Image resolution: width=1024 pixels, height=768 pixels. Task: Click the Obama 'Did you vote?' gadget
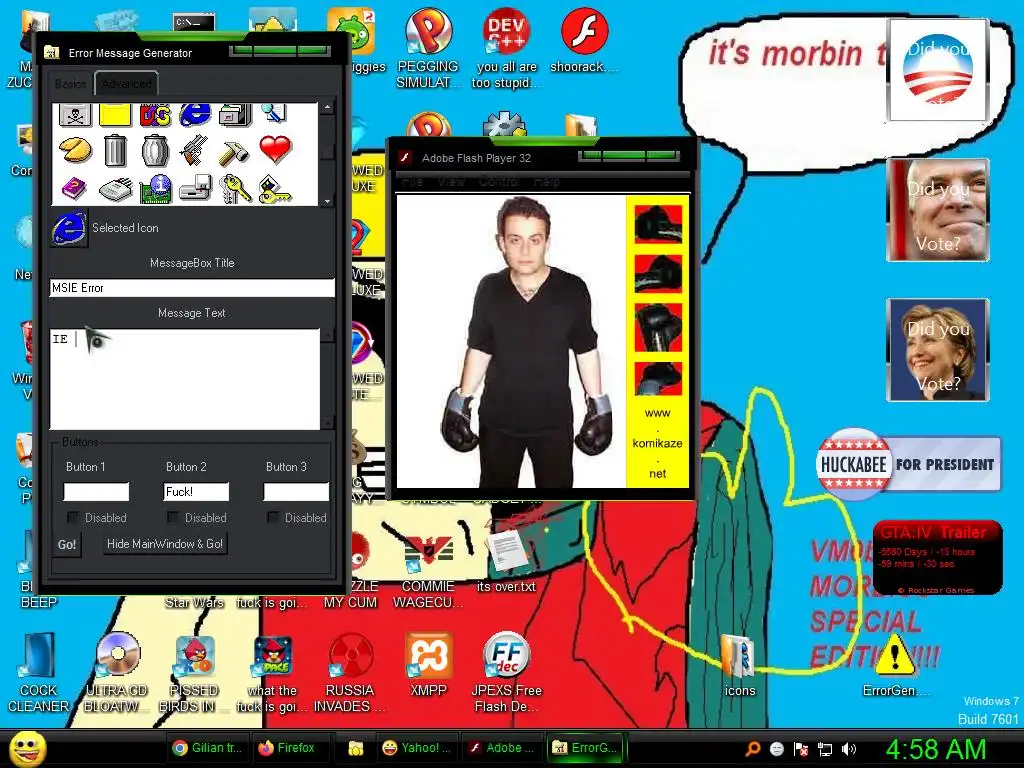pyautogui.click(x=938, y=70)
